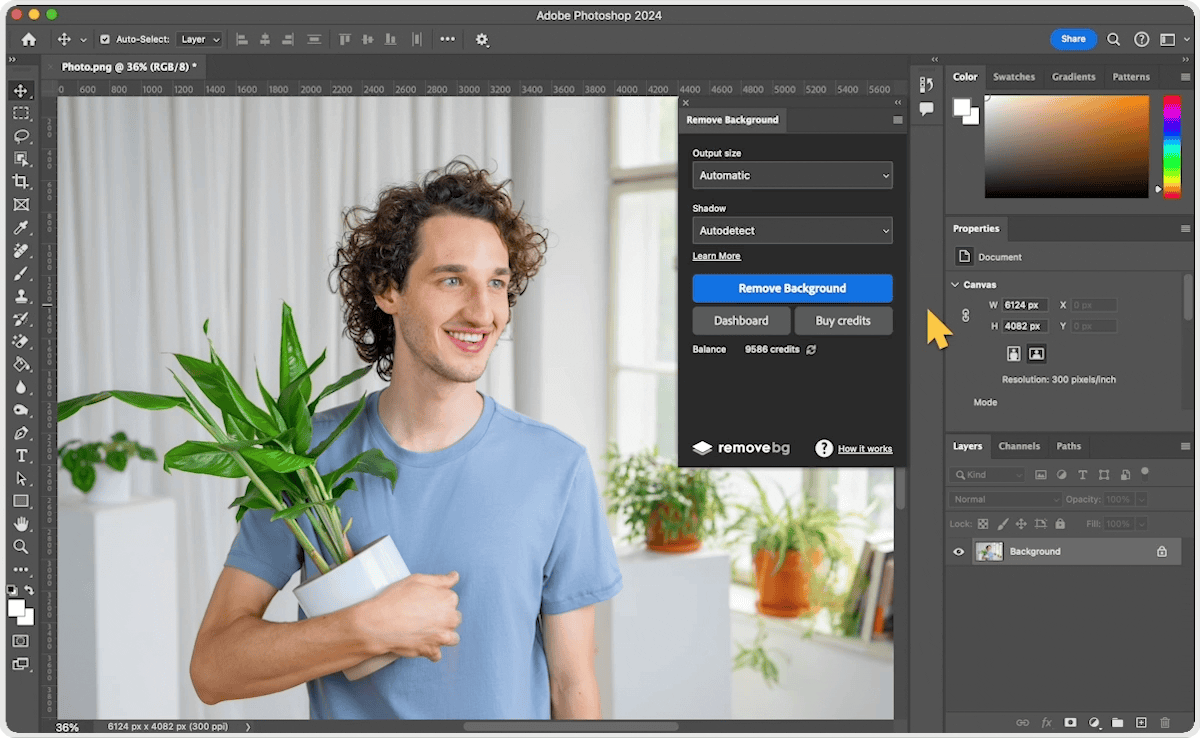The height and width of the screenshot is (738, 1200).
Task: Select the Zoom tool
Action: click(x=22, y=546)
